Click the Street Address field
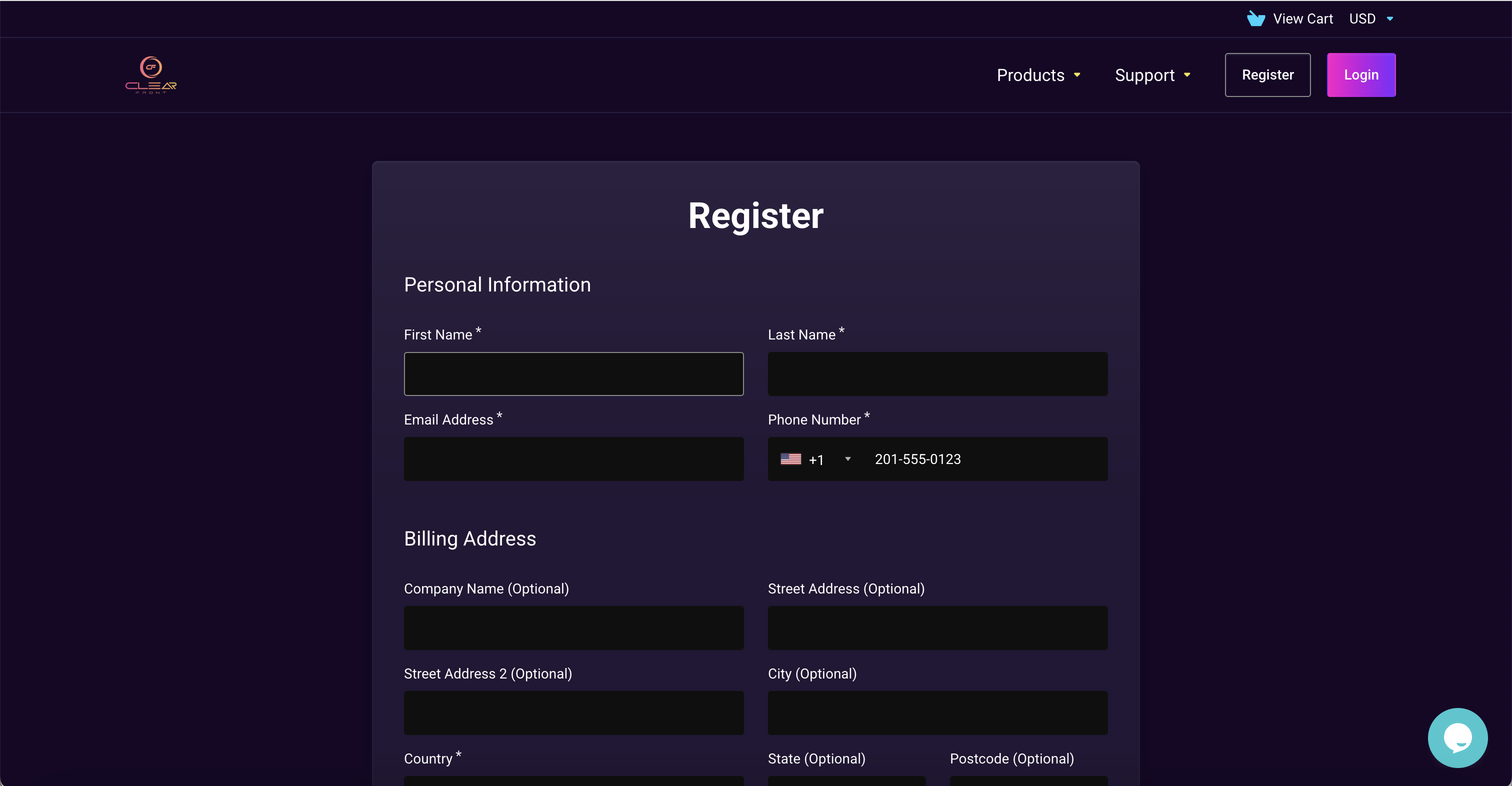The height and width of the screenshot is (786, 1512). click(937, 627)
